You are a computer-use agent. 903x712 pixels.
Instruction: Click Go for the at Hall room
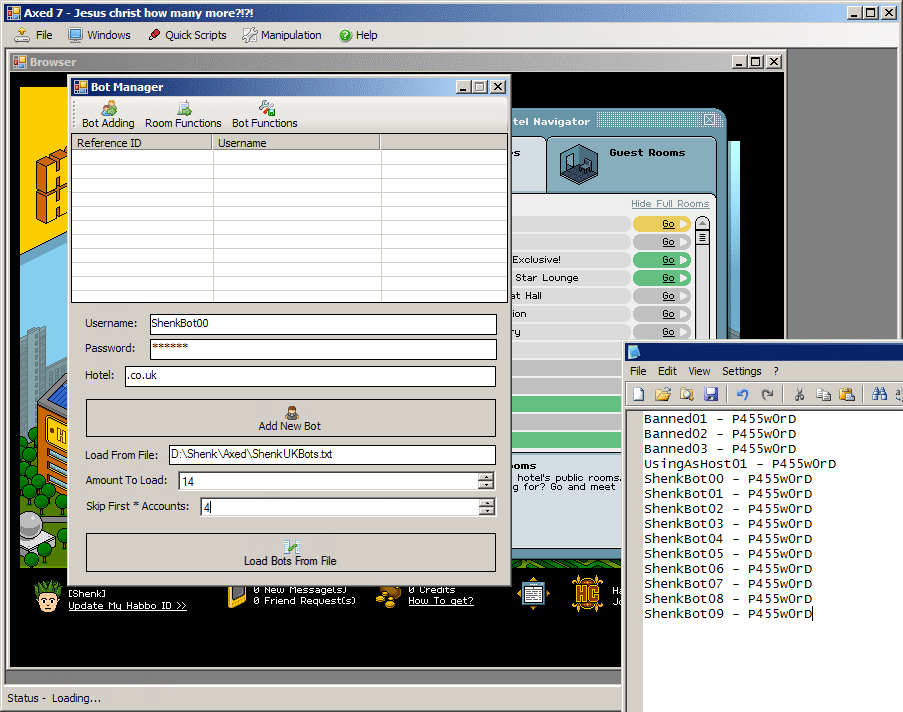[661, 296]
